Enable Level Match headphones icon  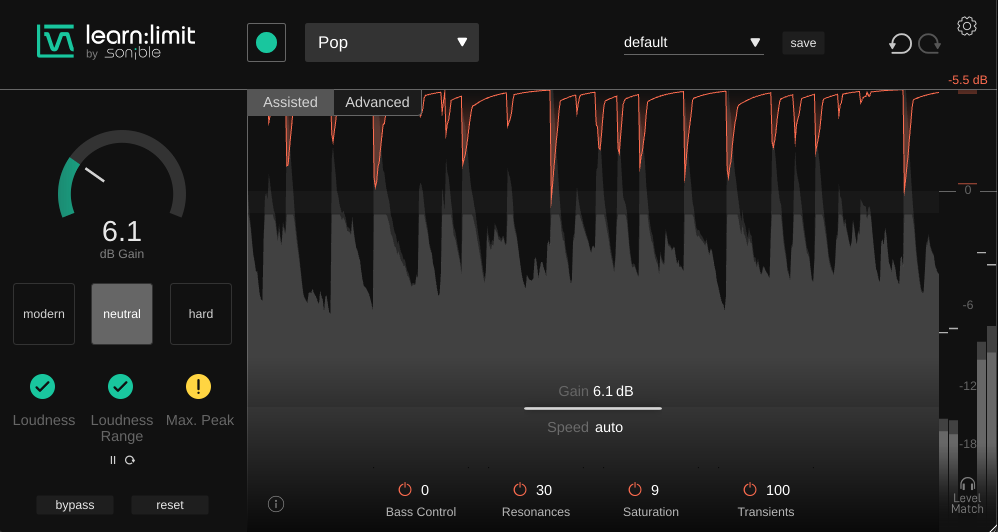967,483
